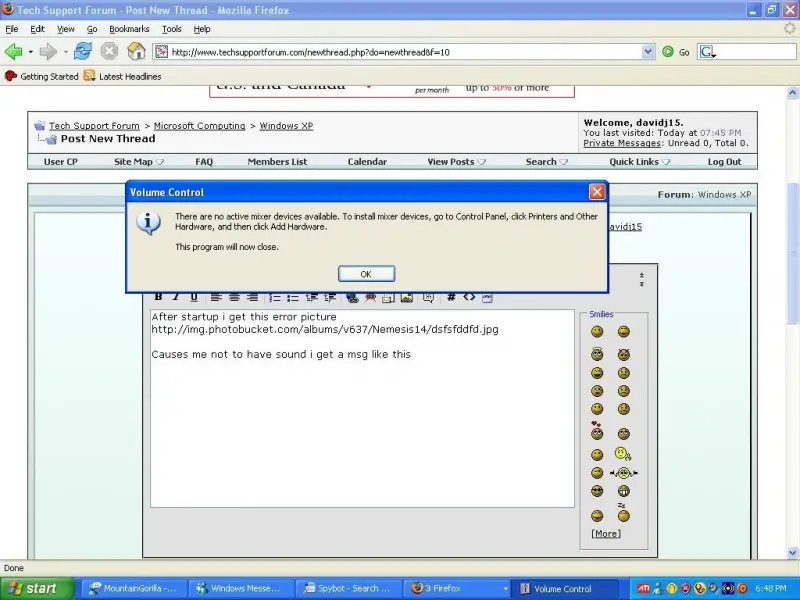The height and width of the screenshot is (600, 800).
Task: Switch to the Spybot - Search taskbar window
Action: pos(349,588)
